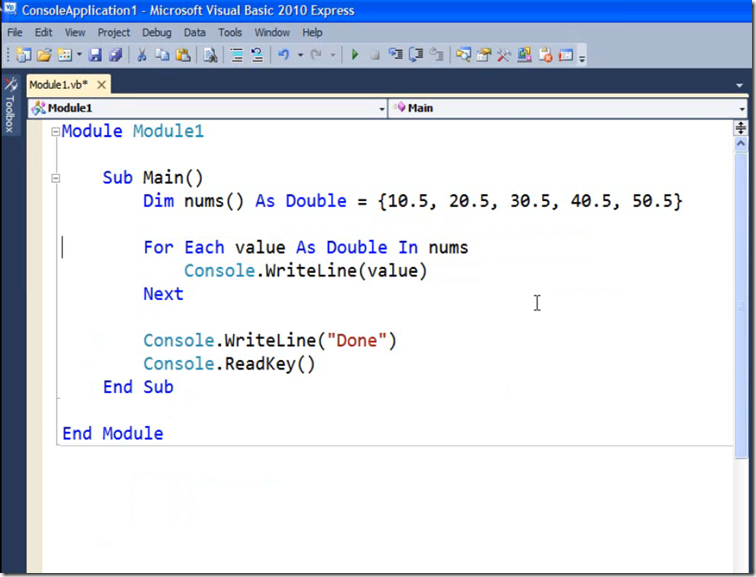The image size is (756, 577).
Task: Click the word Double after nums()
Action: (316, 201)
